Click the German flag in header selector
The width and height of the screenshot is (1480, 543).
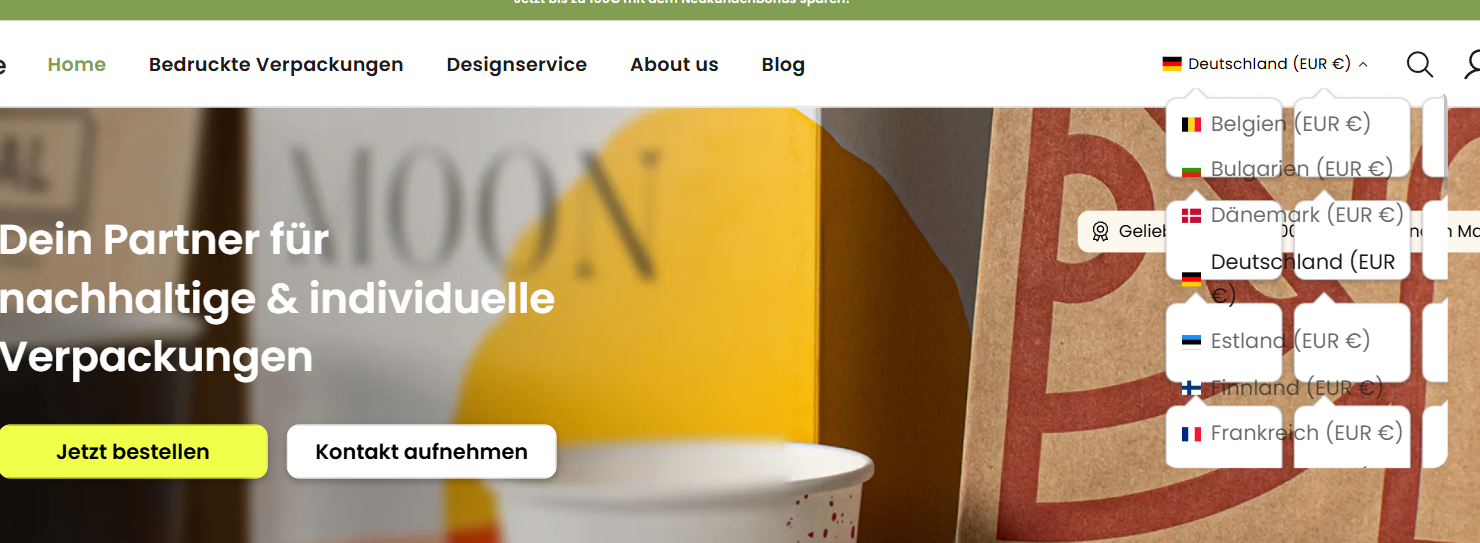click(1172, 64)
